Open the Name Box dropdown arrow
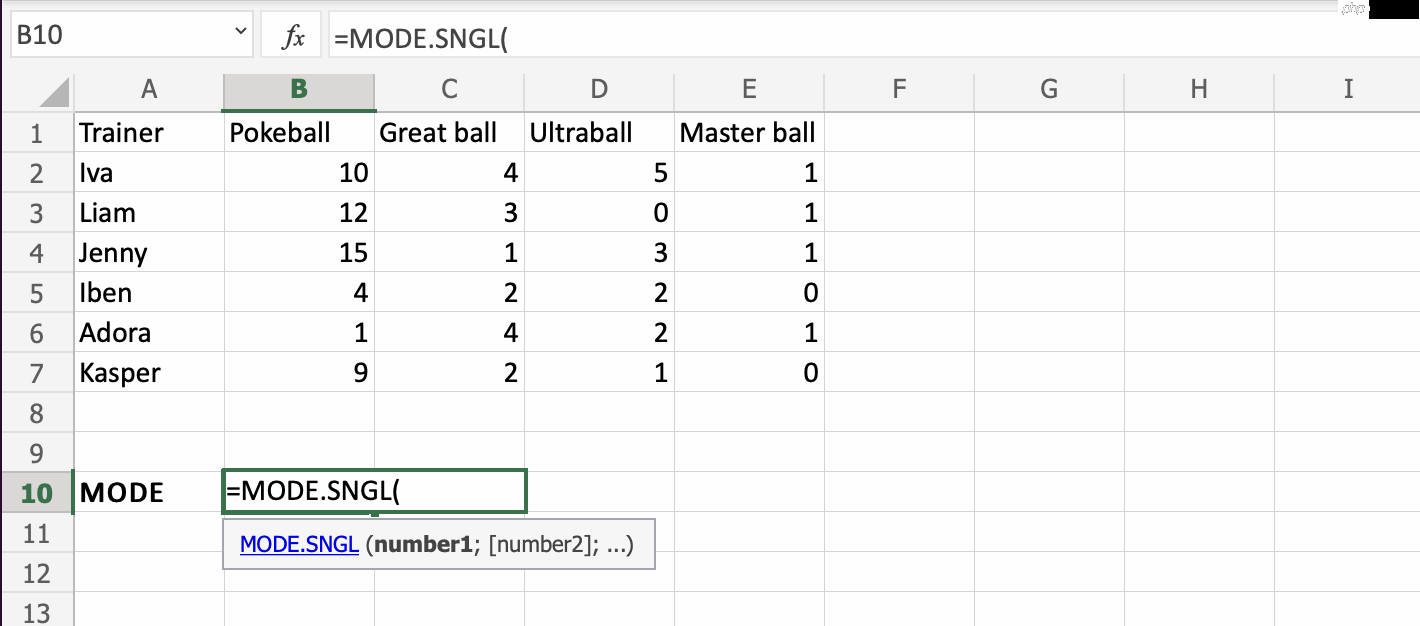Image resolution: width=1420 pixels, height=626 pixels. coord(241,33)
